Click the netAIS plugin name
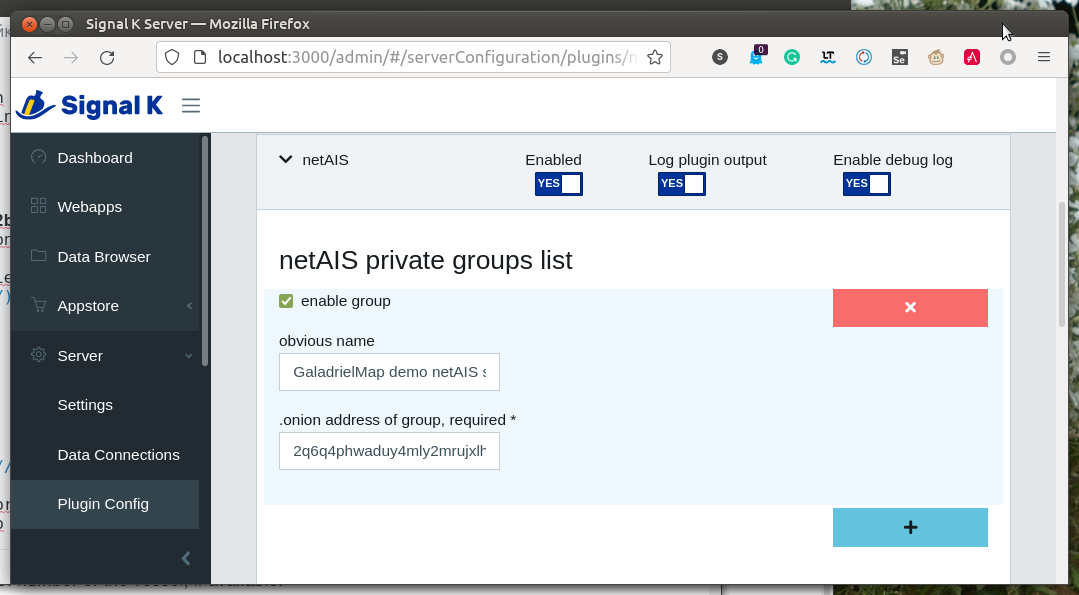 pos(325,160)
